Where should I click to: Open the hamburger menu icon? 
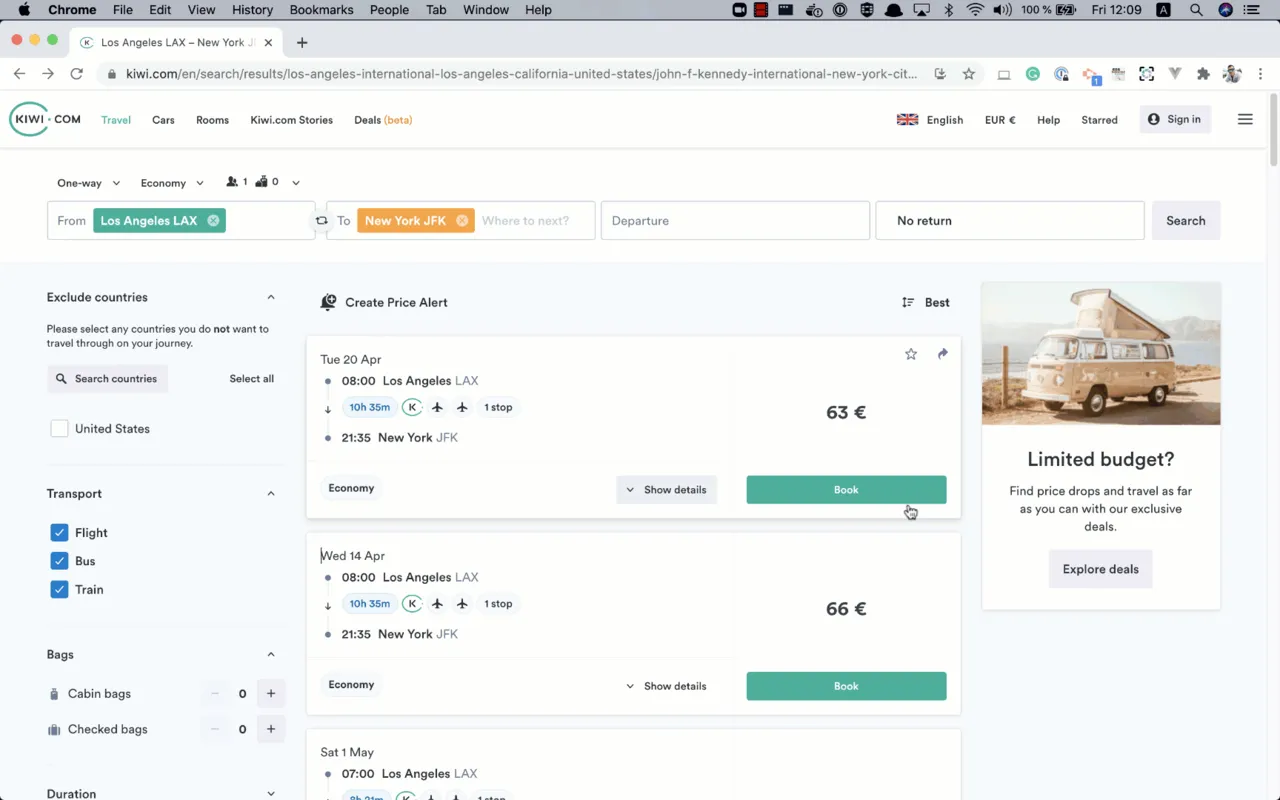tap(1245, 119)
